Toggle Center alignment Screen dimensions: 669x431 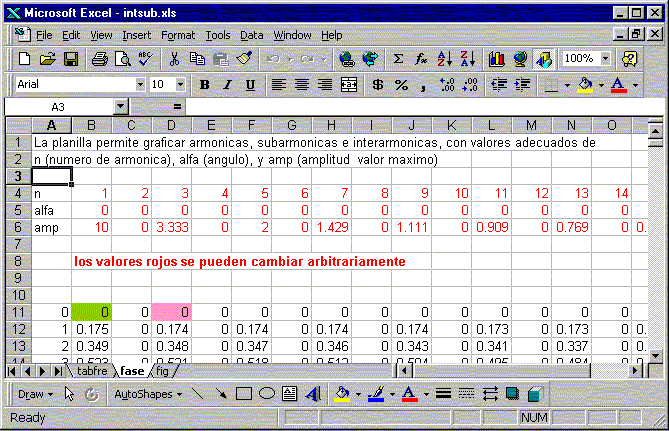click(x=302, y=85)
